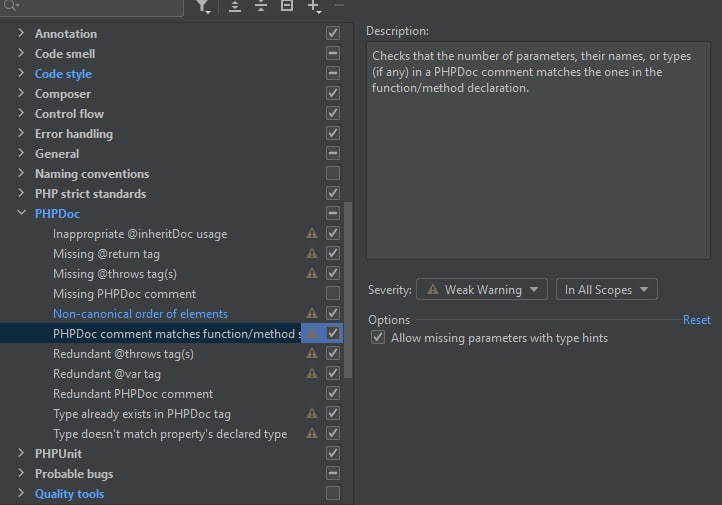Uncheck PHPDoc comment matches function/method checkbox

333,333
